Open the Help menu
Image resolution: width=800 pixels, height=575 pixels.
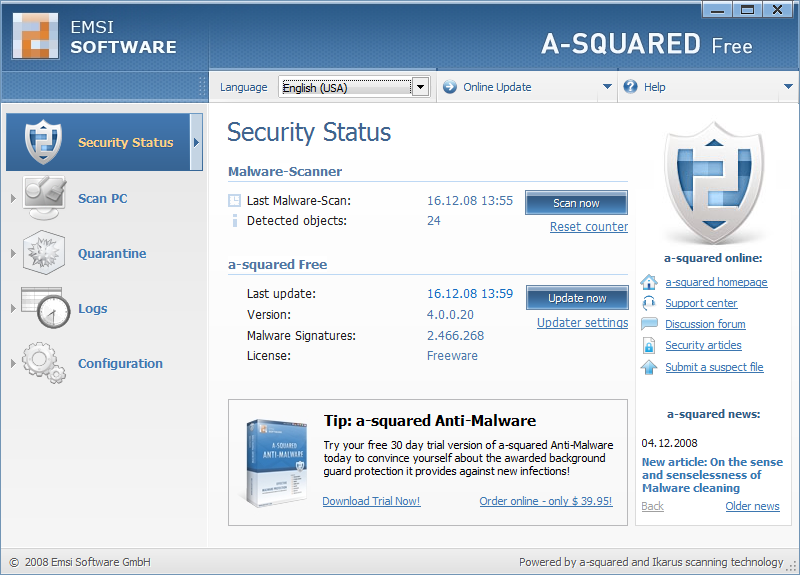pos(654,87)
